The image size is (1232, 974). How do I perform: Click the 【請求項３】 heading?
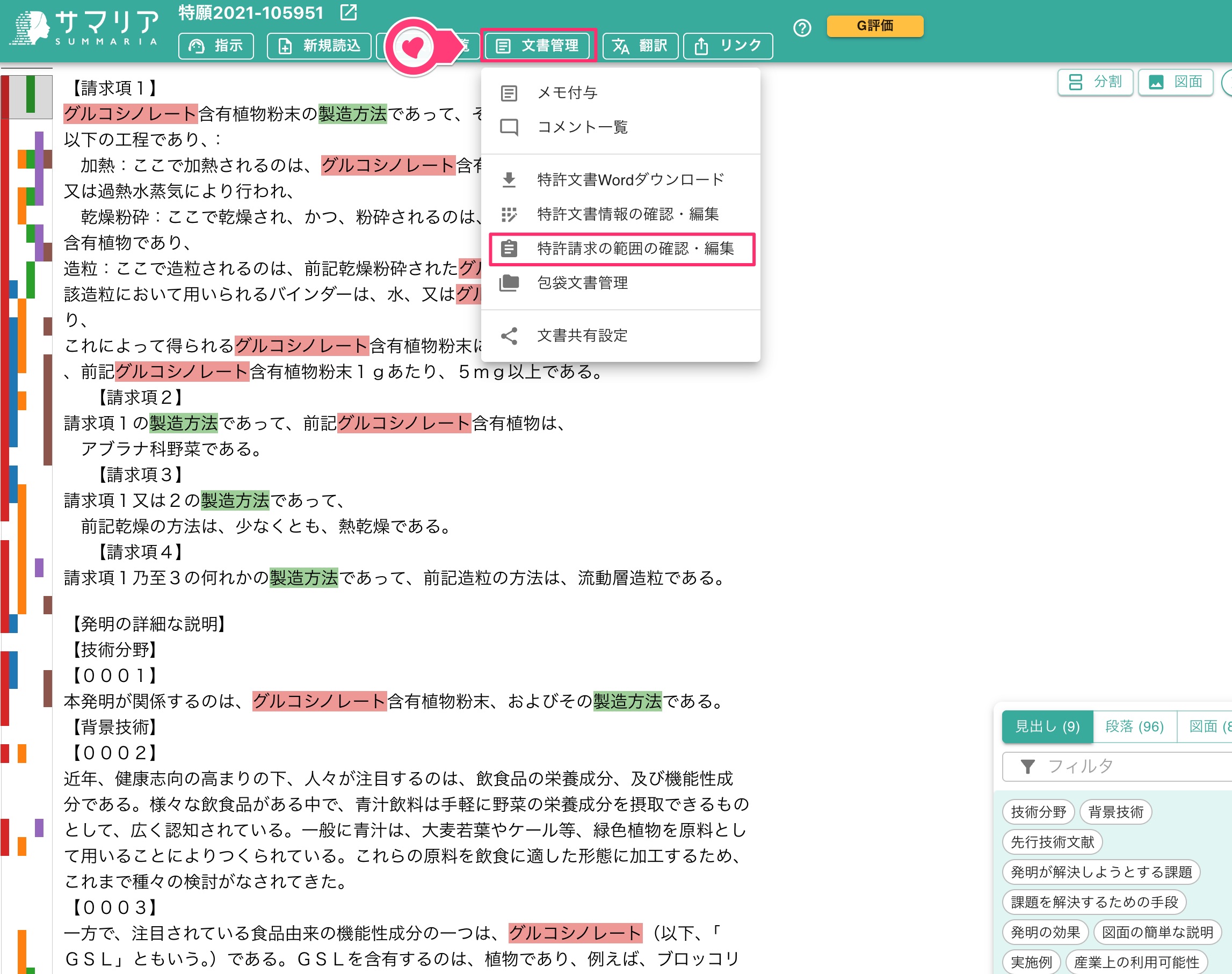[x=140, y=475]
